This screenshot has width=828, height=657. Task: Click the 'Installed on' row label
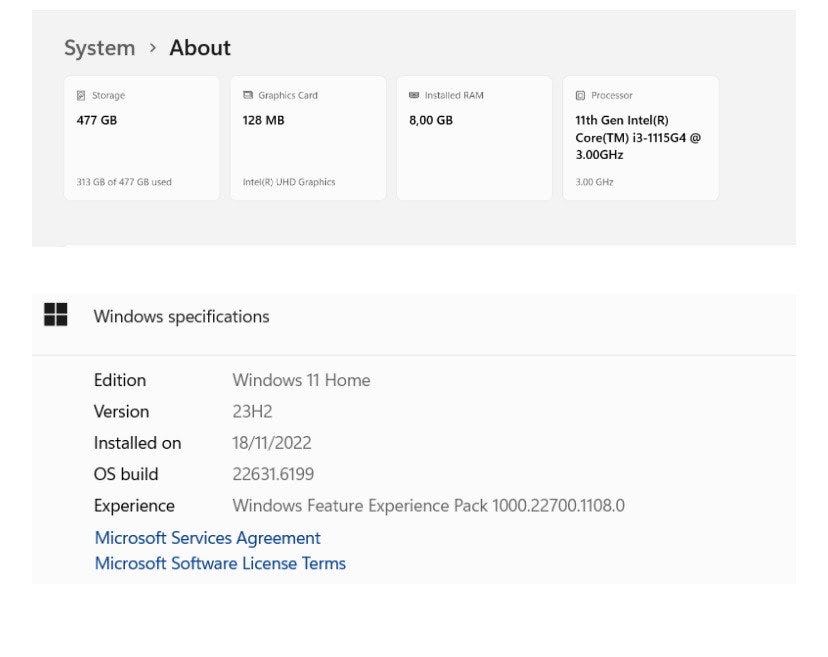(137, 443)
